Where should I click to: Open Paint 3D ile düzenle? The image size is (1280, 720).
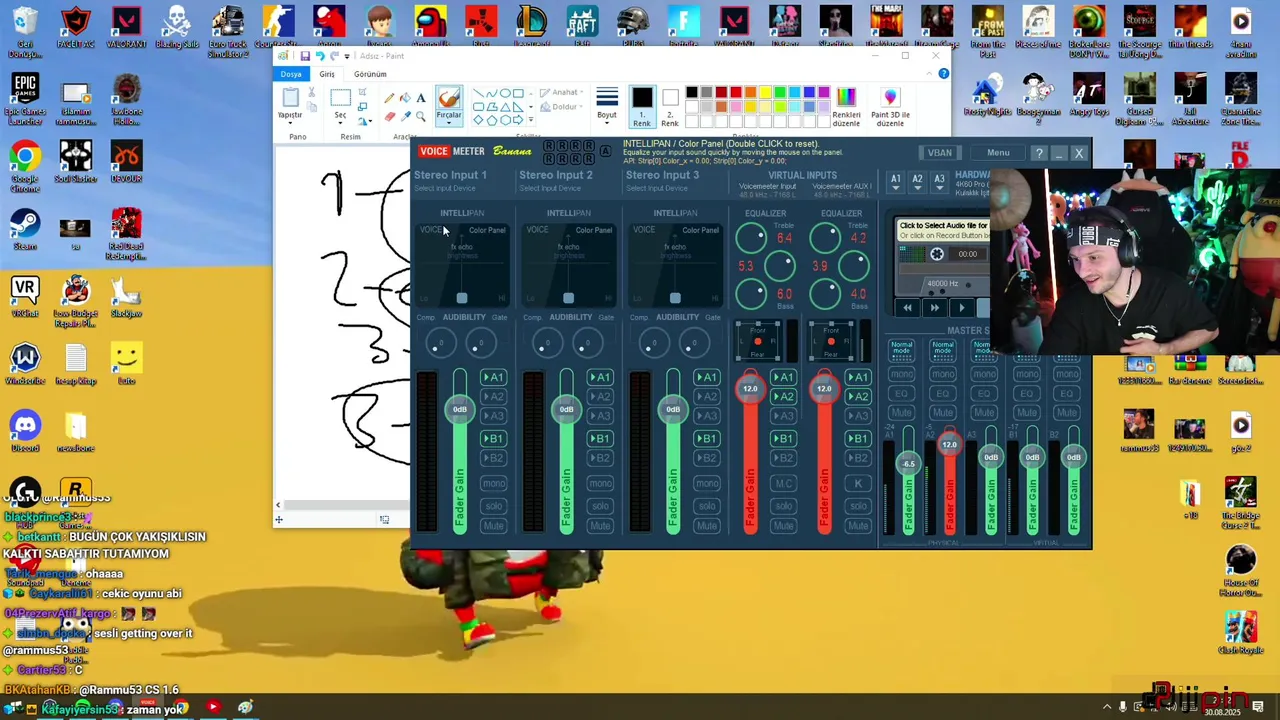point(890,106)
